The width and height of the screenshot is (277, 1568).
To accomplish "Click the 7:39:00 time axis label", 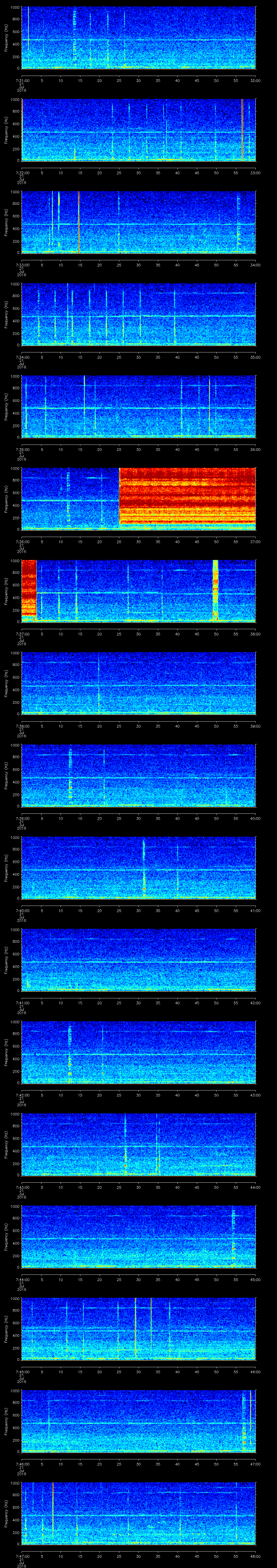I will coord(22,818).
